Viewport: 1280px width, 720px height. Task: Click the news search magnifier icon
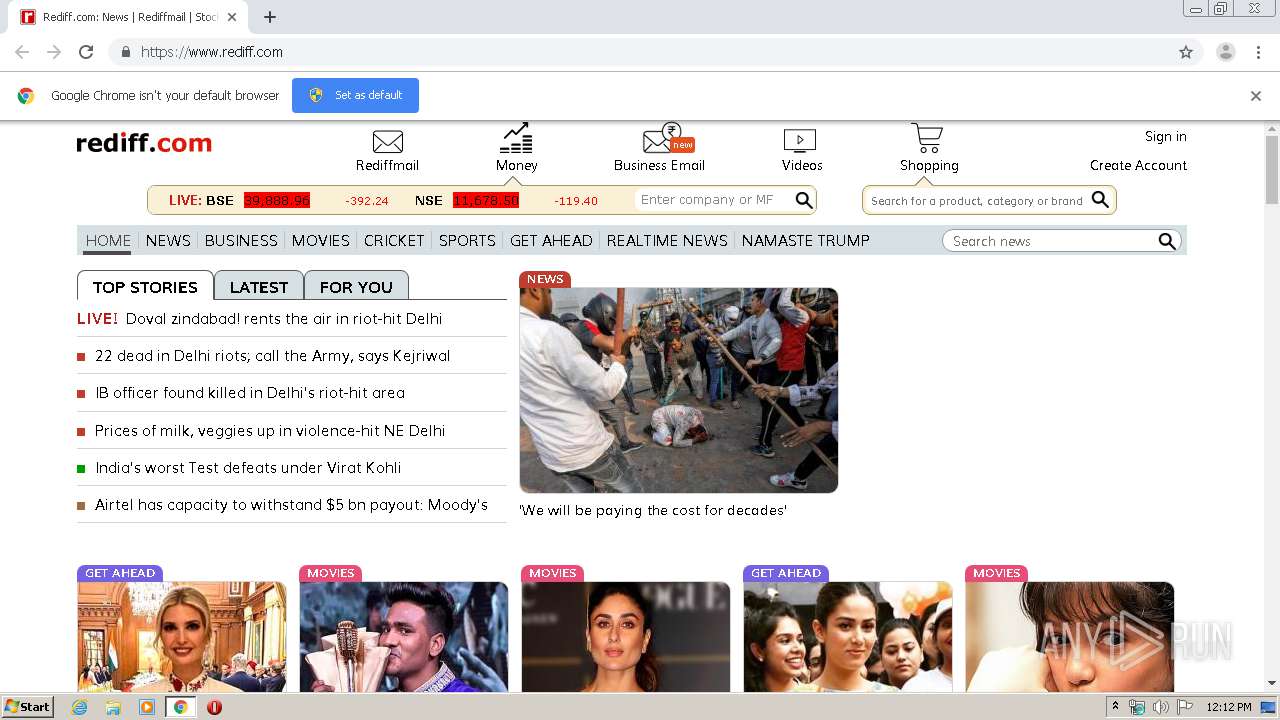1166,241
